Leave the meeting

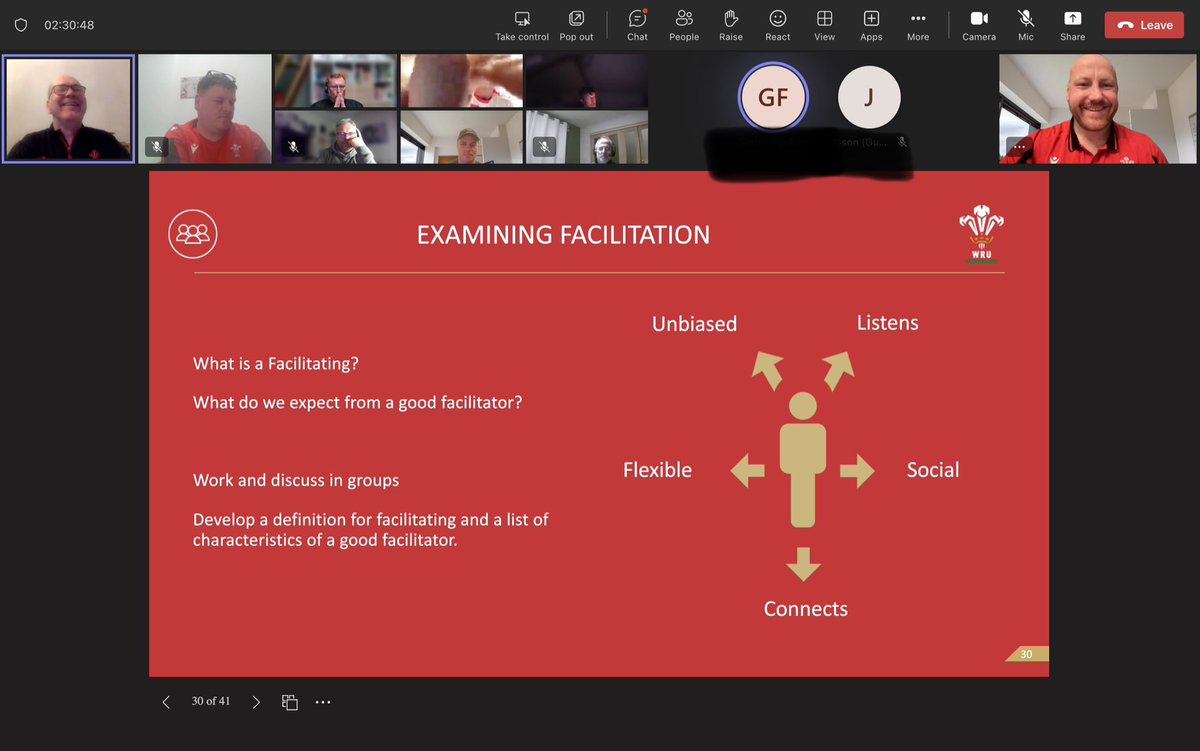(x=1144, y=25)
